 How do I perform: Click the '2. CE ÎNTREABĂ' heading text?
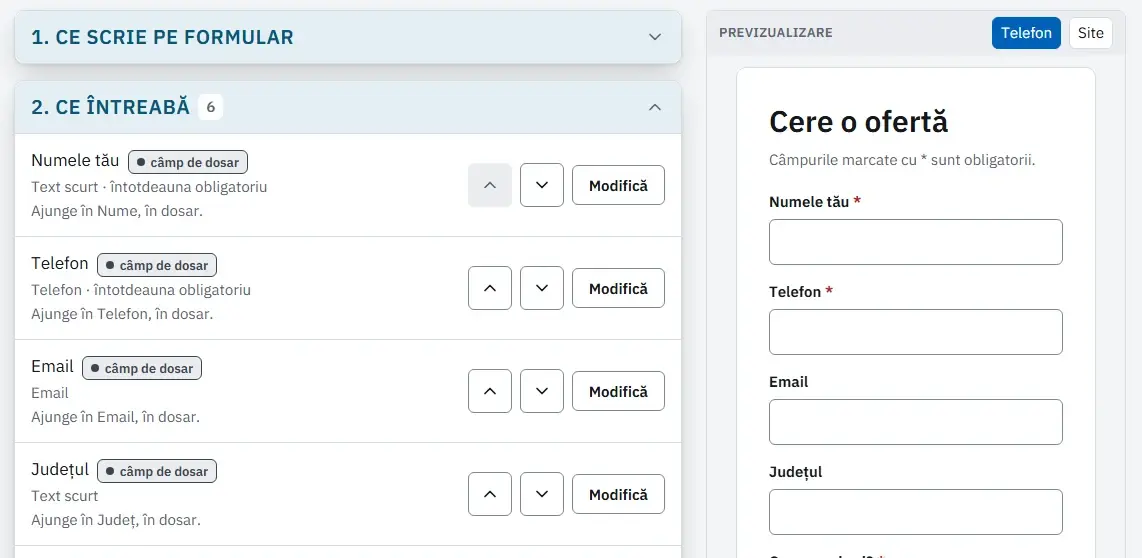point(110,107)
